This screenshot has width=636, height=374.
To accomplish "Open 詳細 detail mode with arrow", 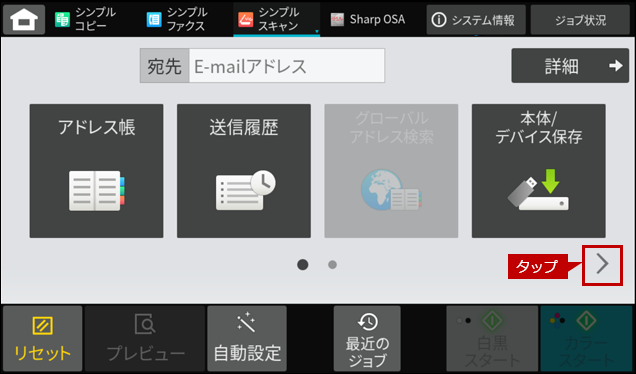I will coord(570,65).
